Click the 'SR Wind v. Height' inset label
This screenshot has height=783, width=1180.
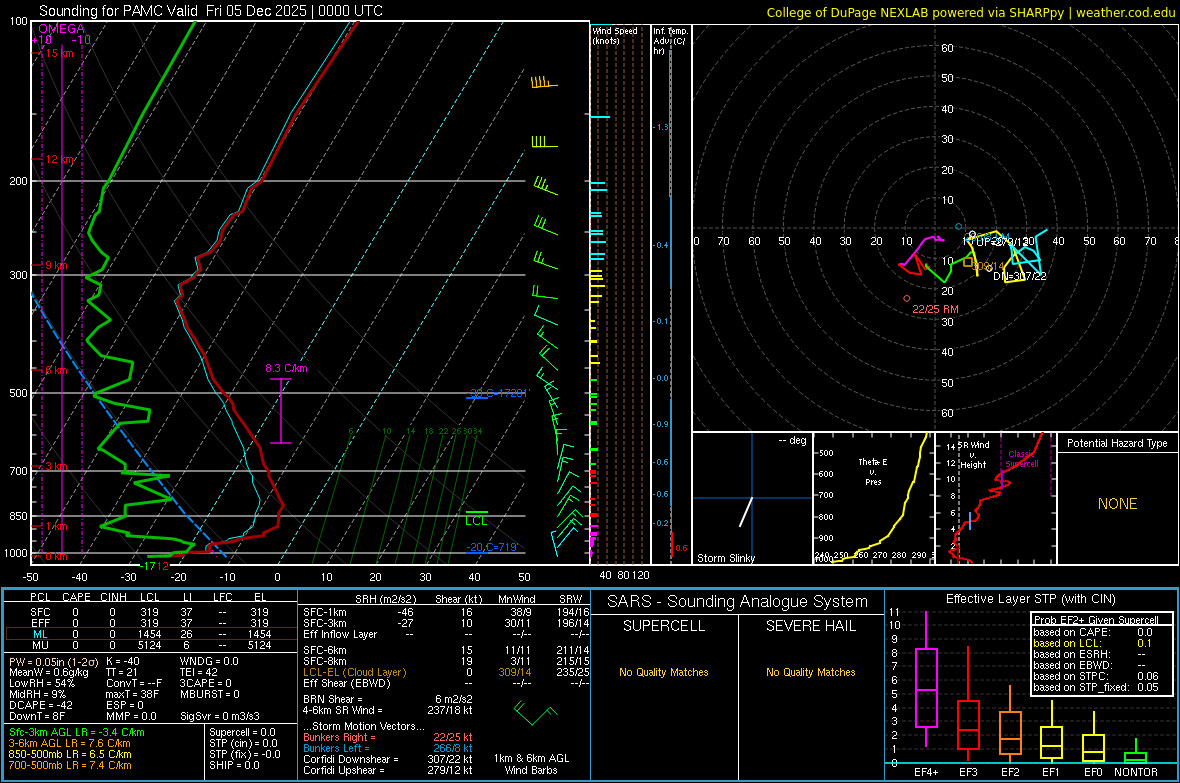(973, 455)
